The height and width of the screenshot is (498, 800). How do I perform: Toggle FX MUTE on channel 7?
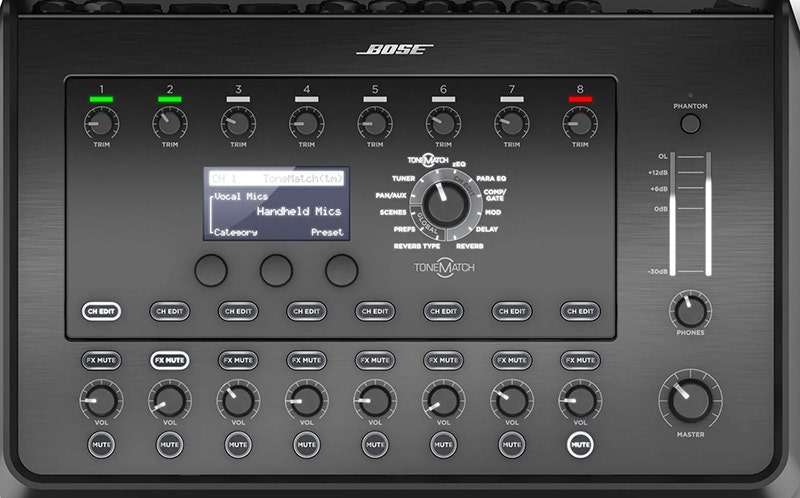click(512, 360)
